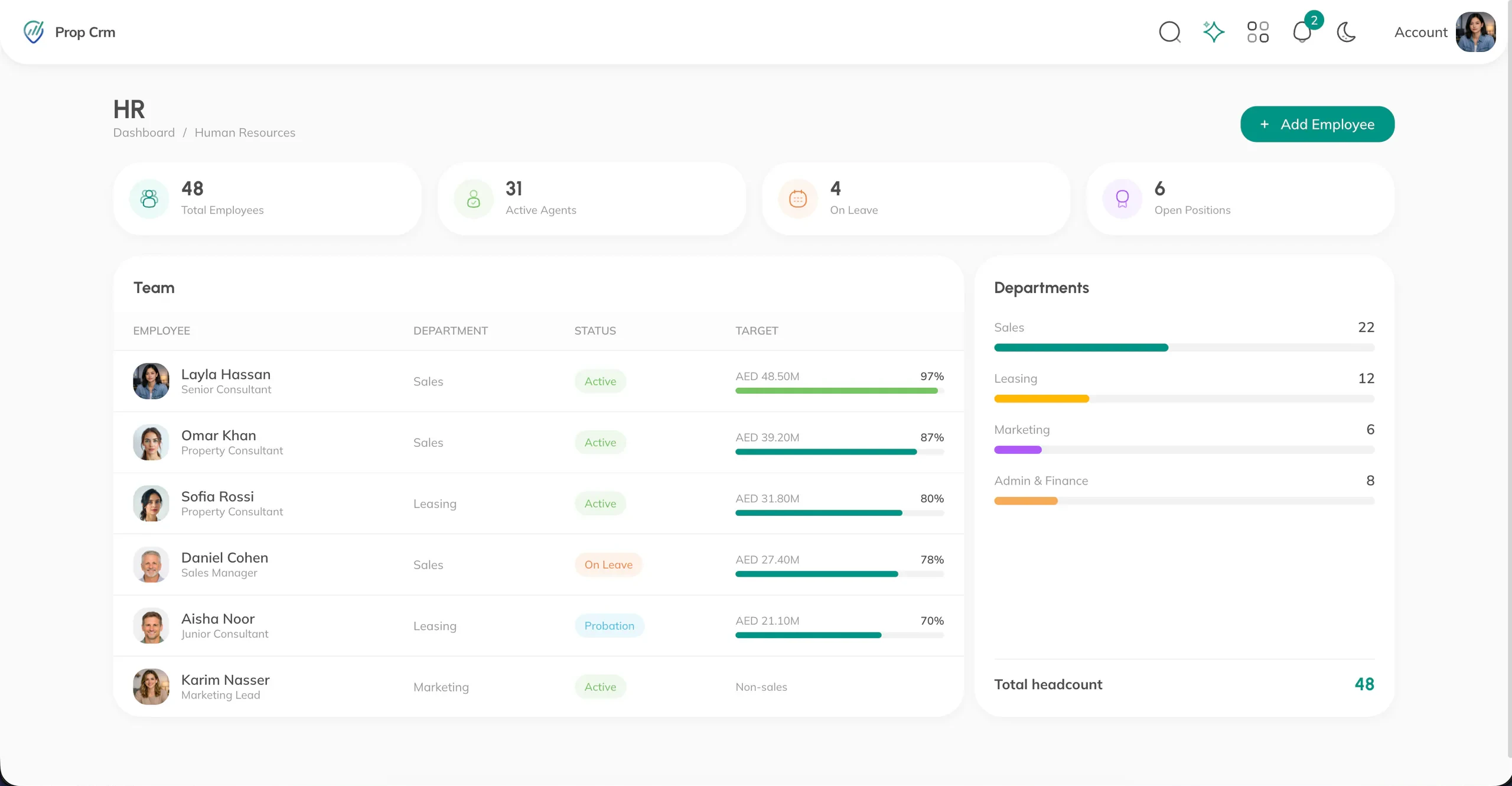Click Karim Nasser's Marketing department cell
This screenshot has width=1512, height=786.
coord(441,687)
